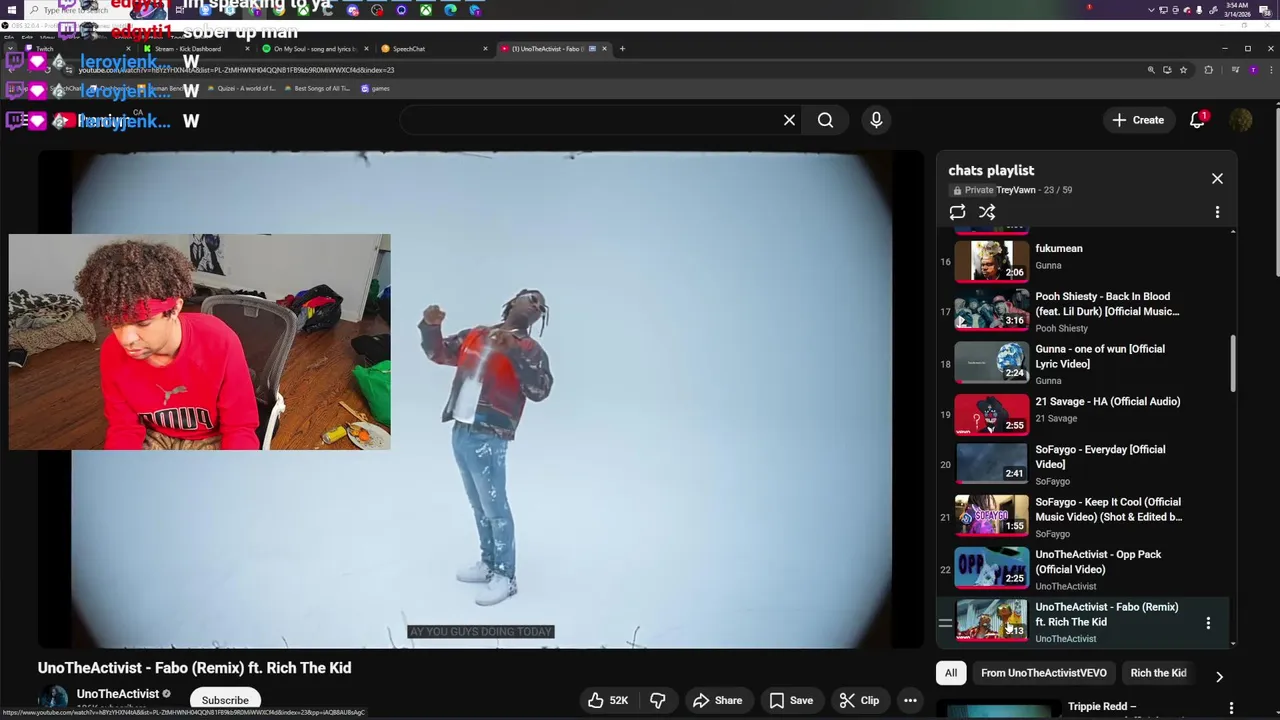Clear the YouTube search box with X
This screenshot has height=720, width=1280.
[x=789, y=120]
